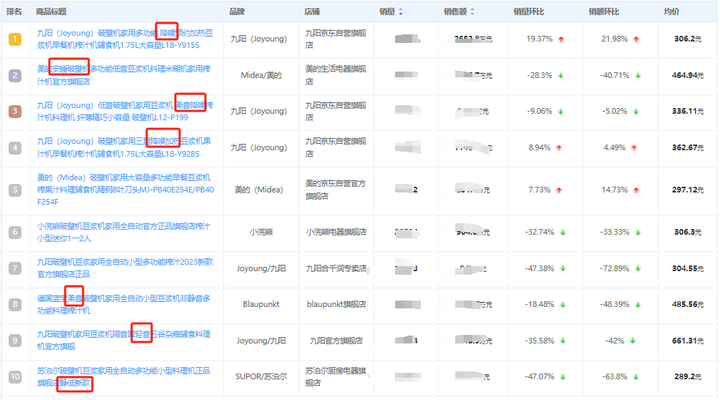Viewport: 720px width, 400px height.
Task: Click the red up arrow next to 19.37%
Action: pos(561,39)
